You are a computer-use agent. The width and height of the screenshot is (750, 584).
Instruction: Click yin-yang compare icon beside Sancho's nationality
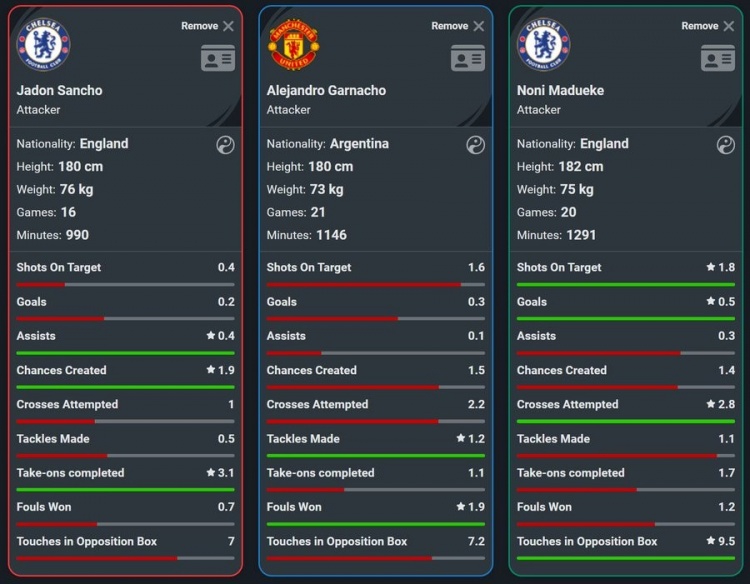pos(225,145)
